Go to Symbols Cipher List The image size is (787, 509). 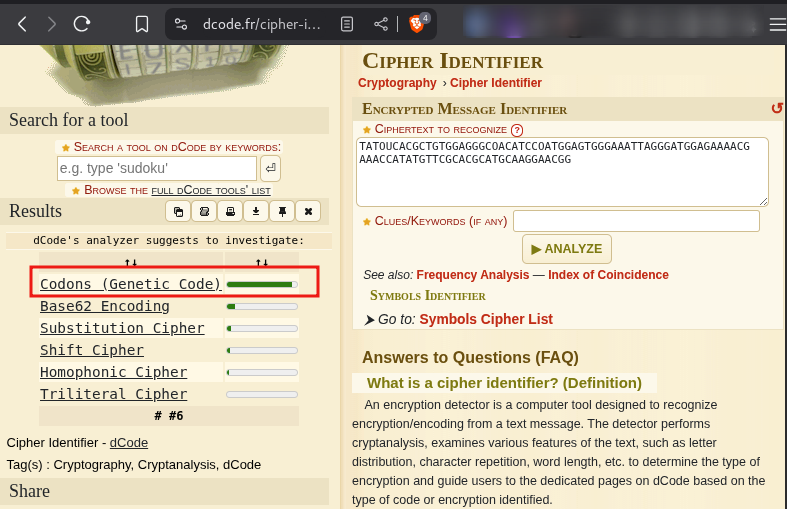[x=486, y=319]
